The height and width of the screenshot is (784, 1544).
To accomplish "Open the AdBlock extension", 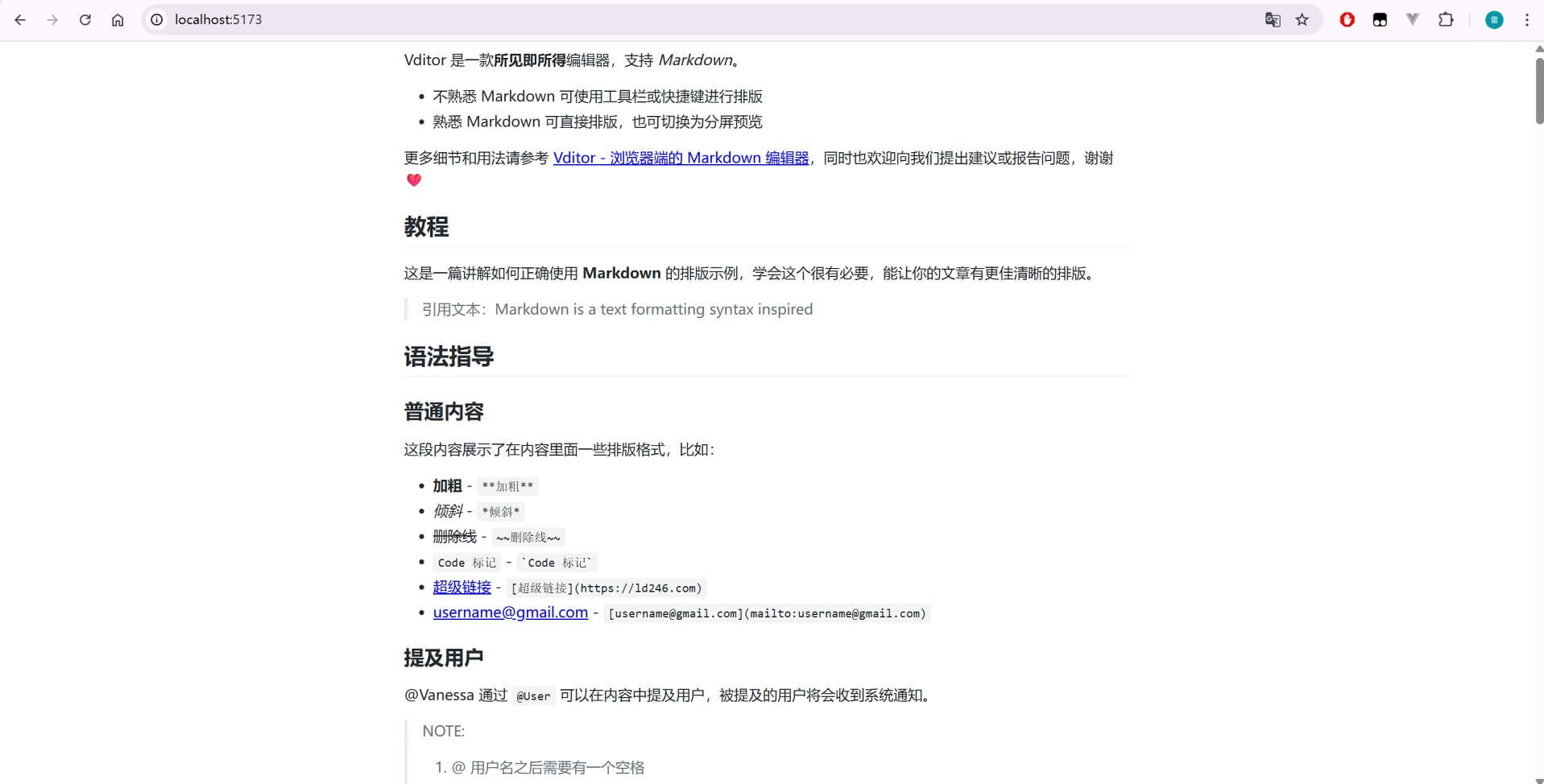I will pyautogui.click(x=1347, y=19).
